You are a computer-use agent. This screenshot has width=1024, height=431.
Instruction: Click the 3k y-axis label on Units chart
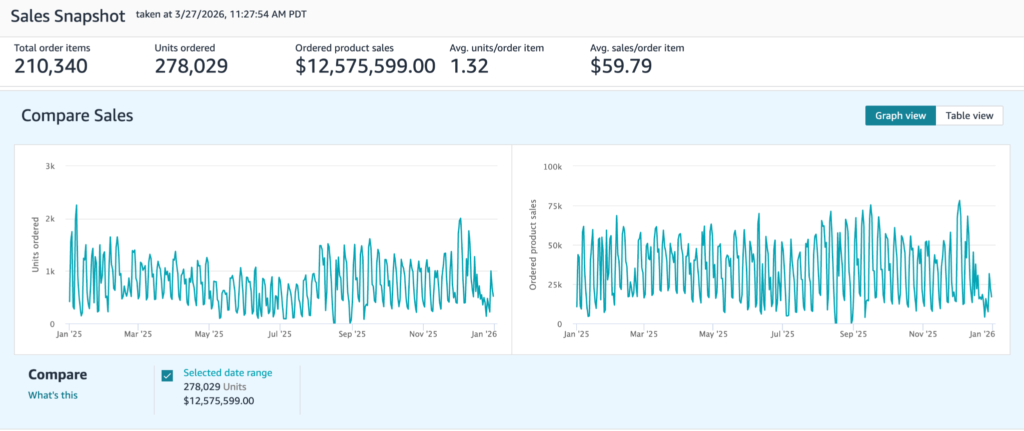(x=49, y=165)
